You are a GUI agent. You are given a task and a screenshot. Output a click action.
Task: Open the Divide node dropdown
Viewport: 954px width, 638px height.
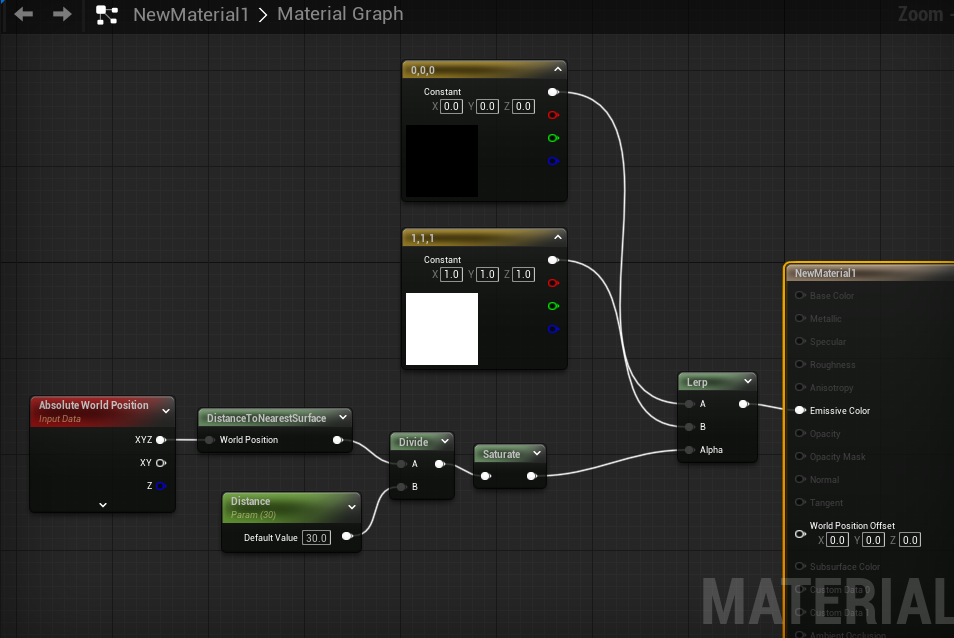[x=445, y=441]
